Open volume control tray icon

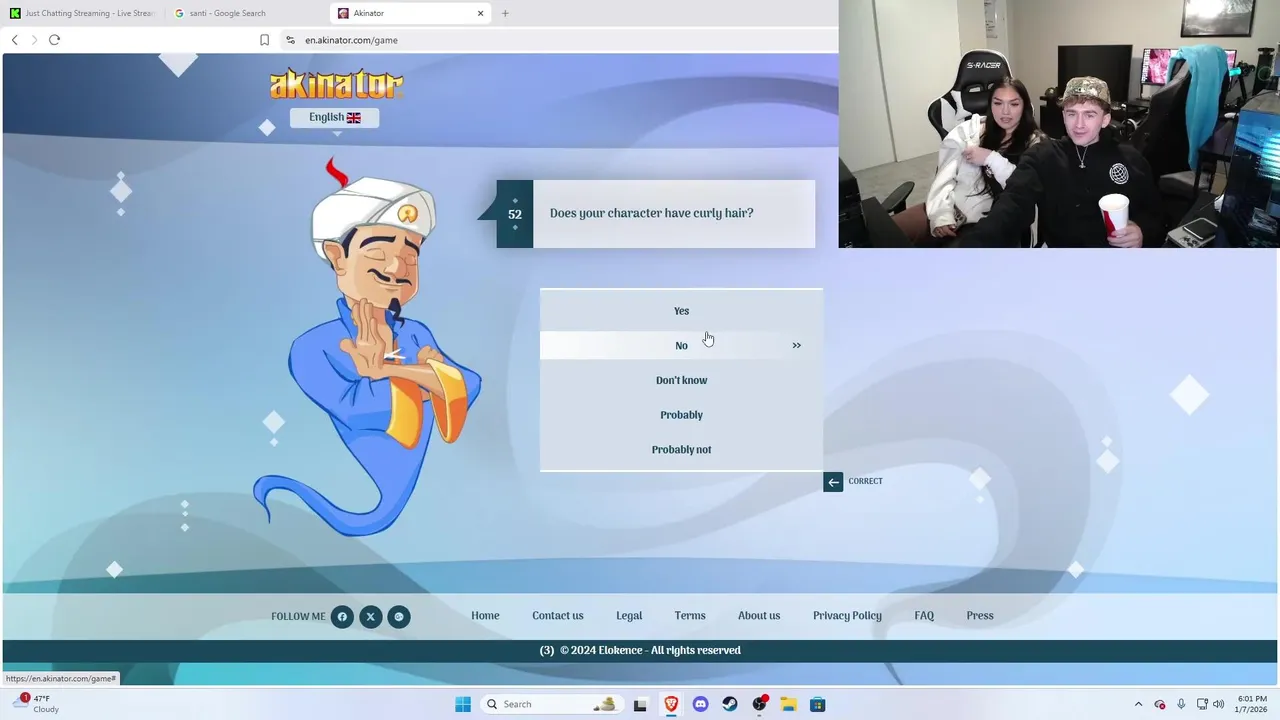tap(1218, 704)
